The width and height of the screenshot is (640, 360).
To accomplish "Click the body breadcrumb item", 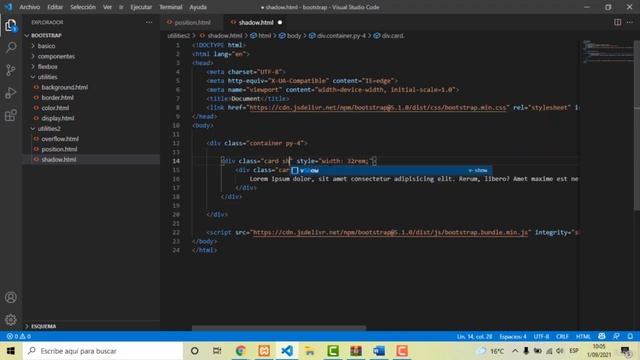I will pos(290,36).
